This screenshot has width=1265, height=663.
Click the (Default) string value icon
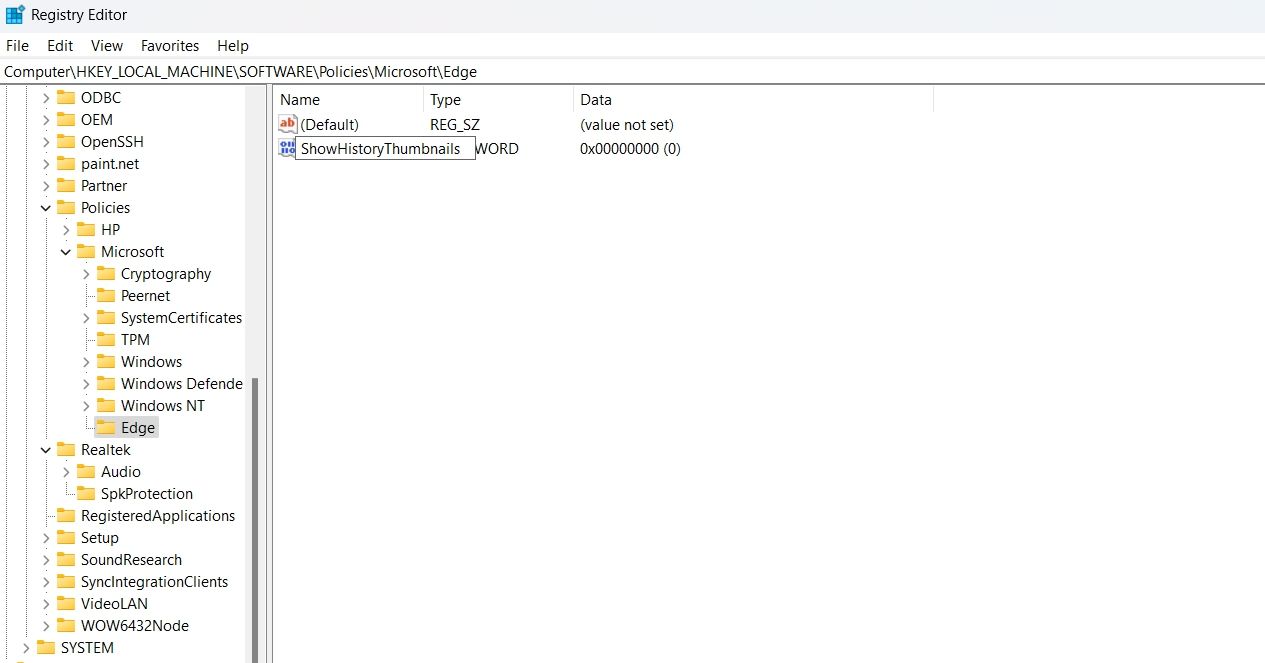[288, 125]
